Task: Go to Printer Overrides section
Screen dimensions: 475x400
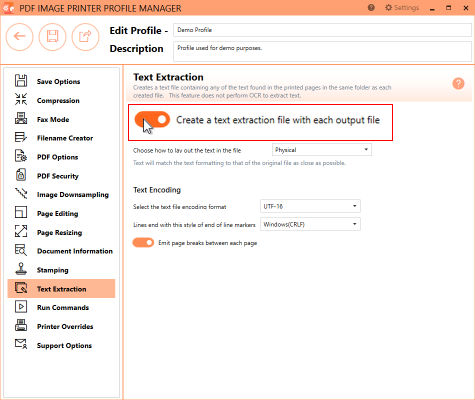Action: [61, 326]
